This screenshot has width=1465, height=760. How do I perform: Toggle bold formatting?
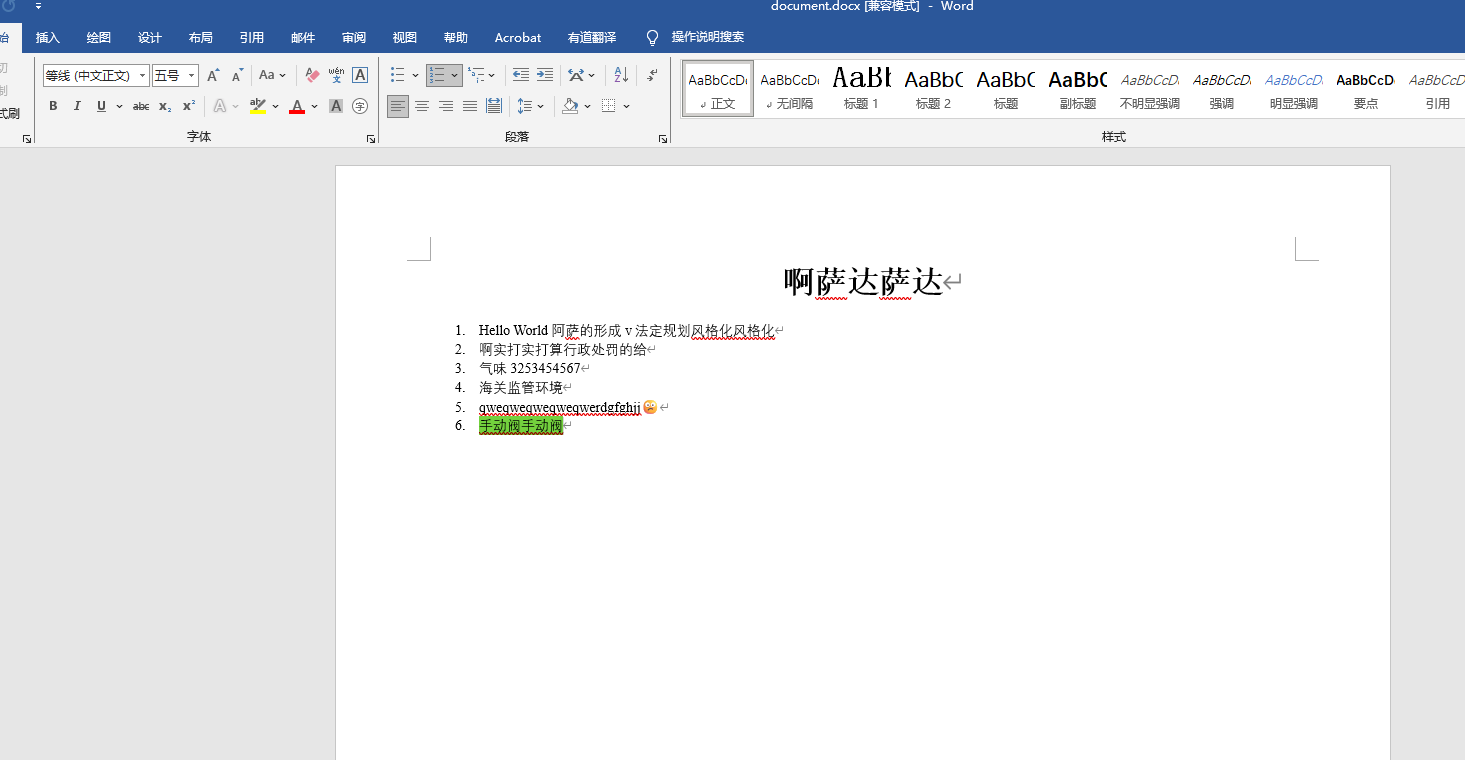pos(53,105)
